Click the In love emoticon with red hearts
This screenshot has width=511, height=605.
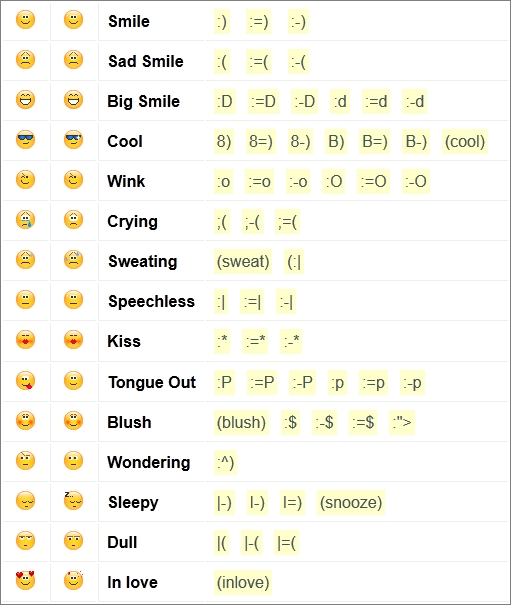tap(25, 580)
